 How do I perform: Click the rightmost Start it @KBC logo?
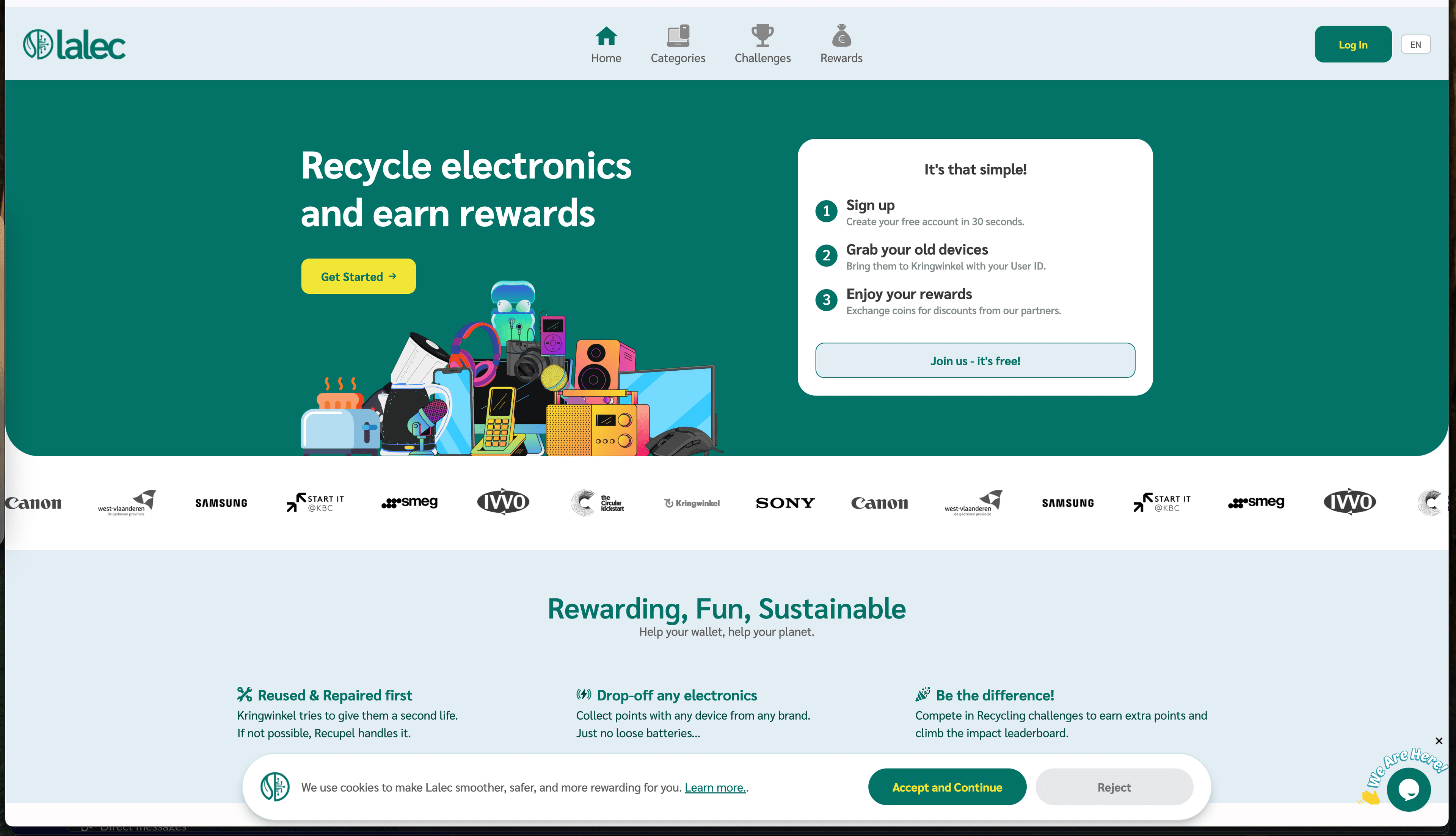1162,503
